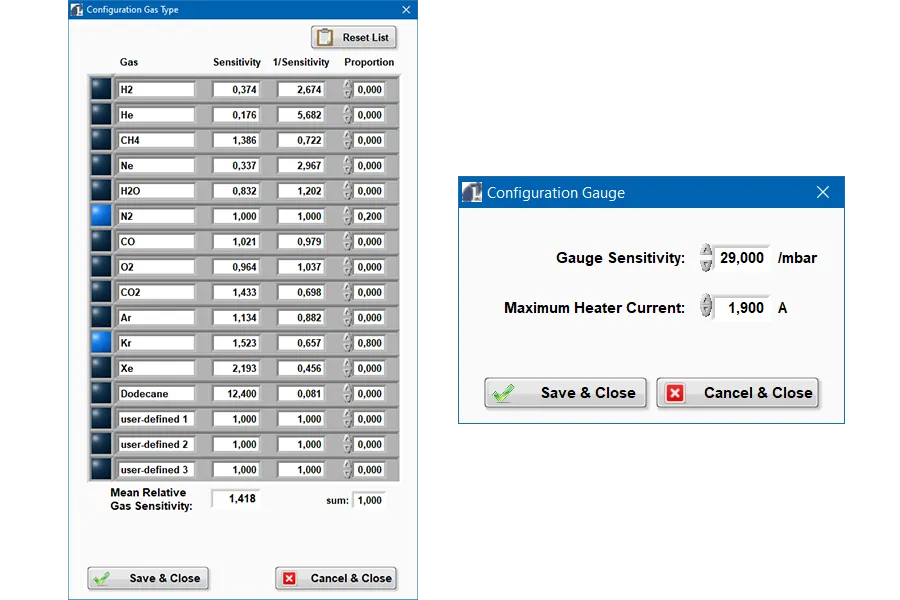Adjust N2 proportion with its stepper arrows

pos(347,216)
